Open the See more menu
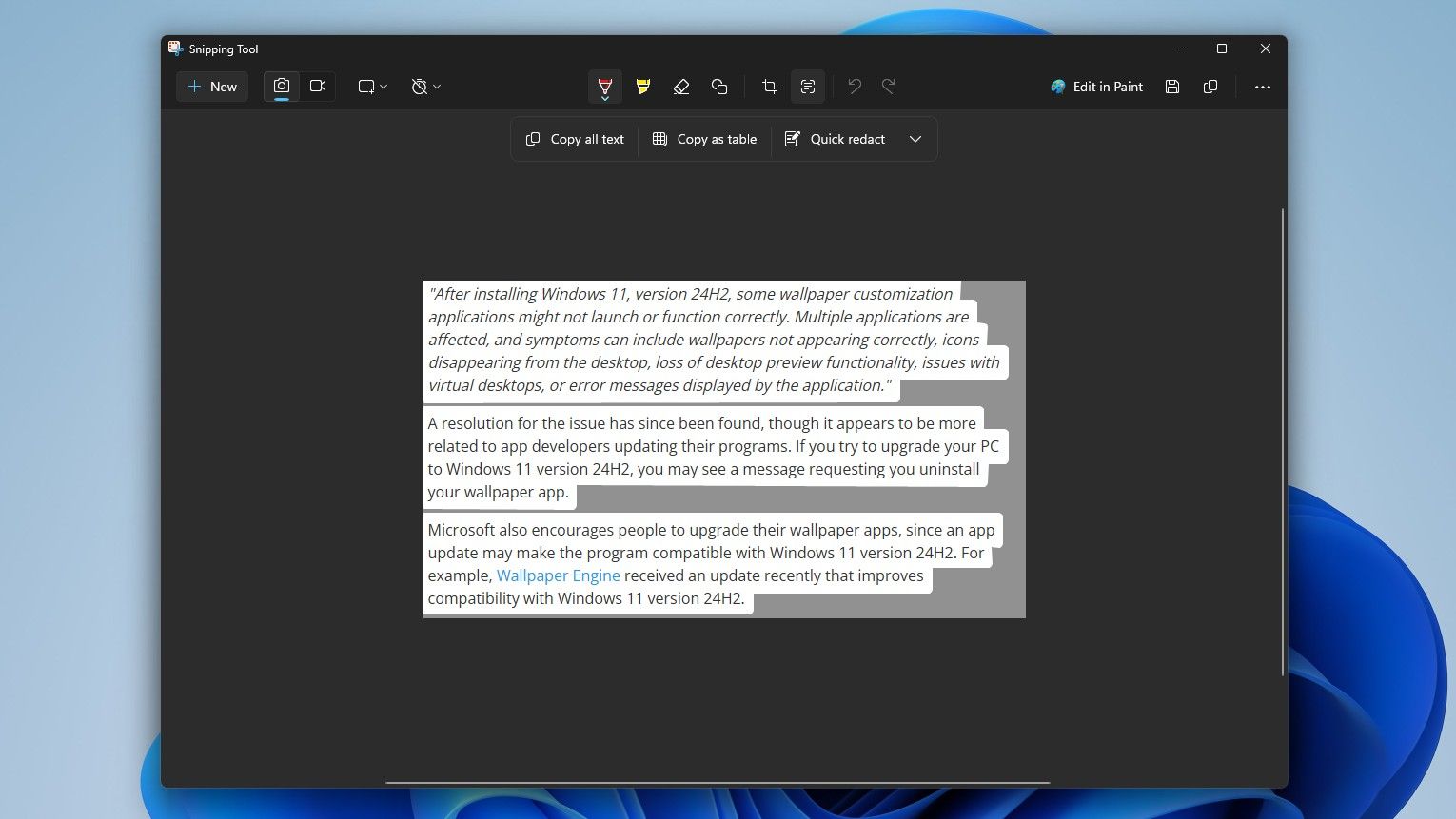The image size is (1456, 819). pos(1262,87)
